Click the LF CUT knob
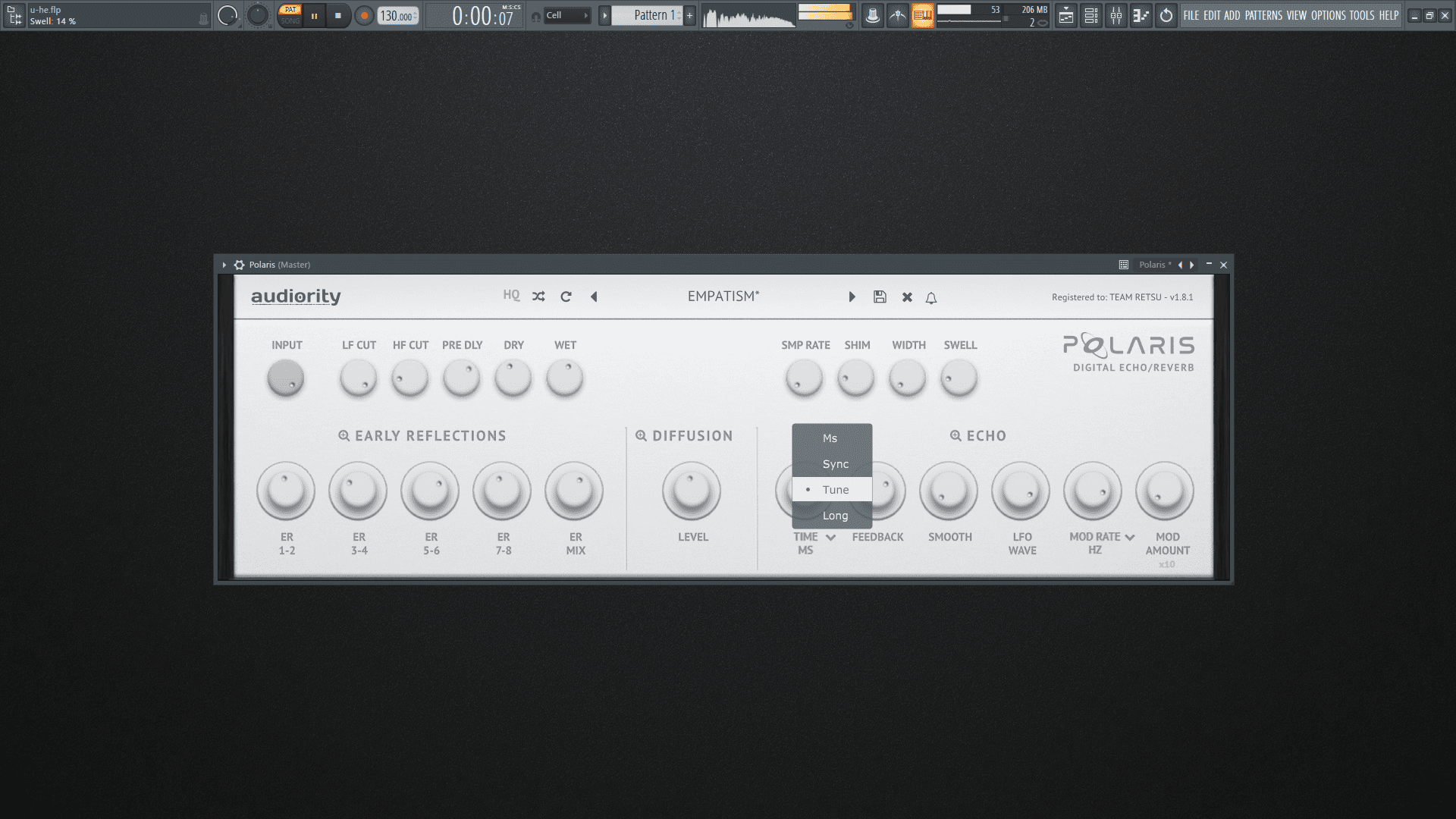 [x=358, y=378]
